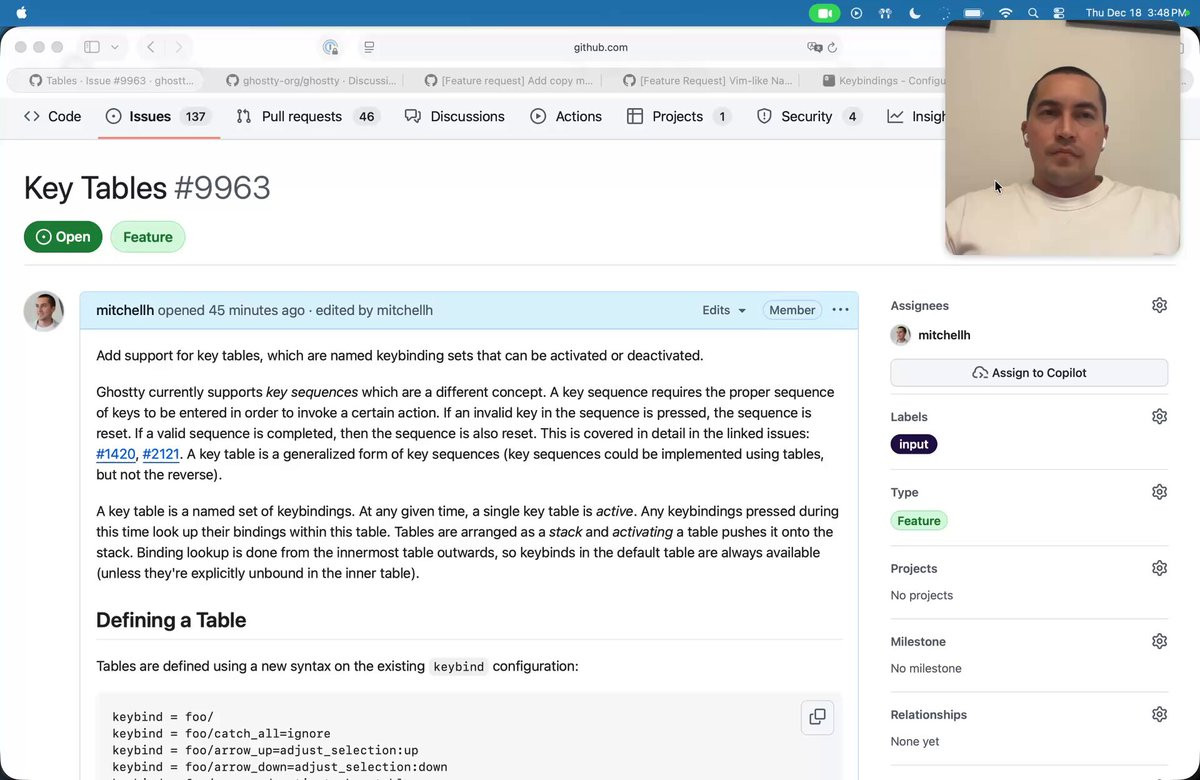Click the Key Tables #9963 title
This screenshot has height=780, width=1200.
click(x=147, y=188)
